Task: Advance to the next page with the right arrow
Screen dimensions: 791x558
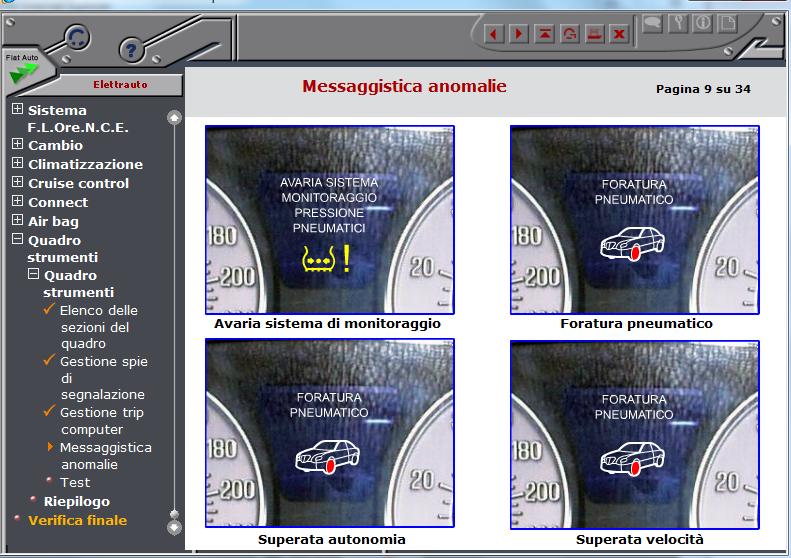Action: pyautogui.click(x=519, y=34)
